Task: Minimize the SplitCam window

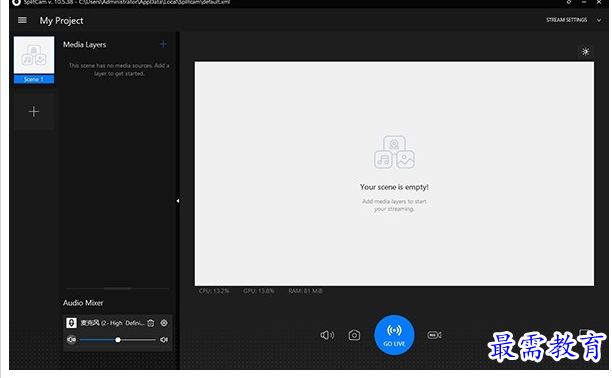Action: coord(584,2)
